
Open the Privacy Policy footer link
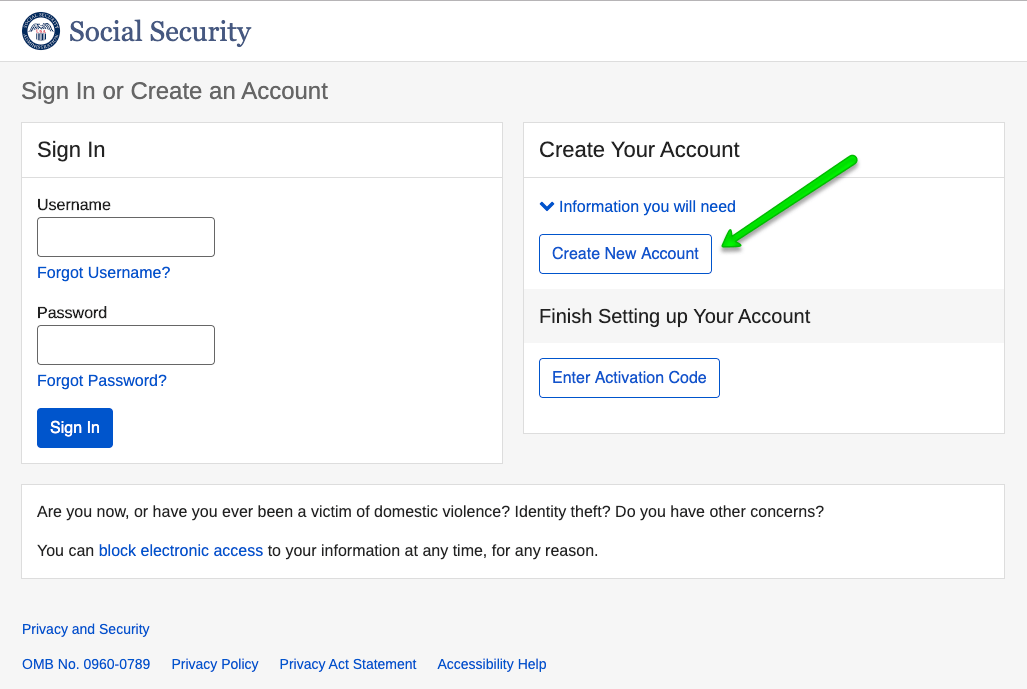(x=215, y=665)
